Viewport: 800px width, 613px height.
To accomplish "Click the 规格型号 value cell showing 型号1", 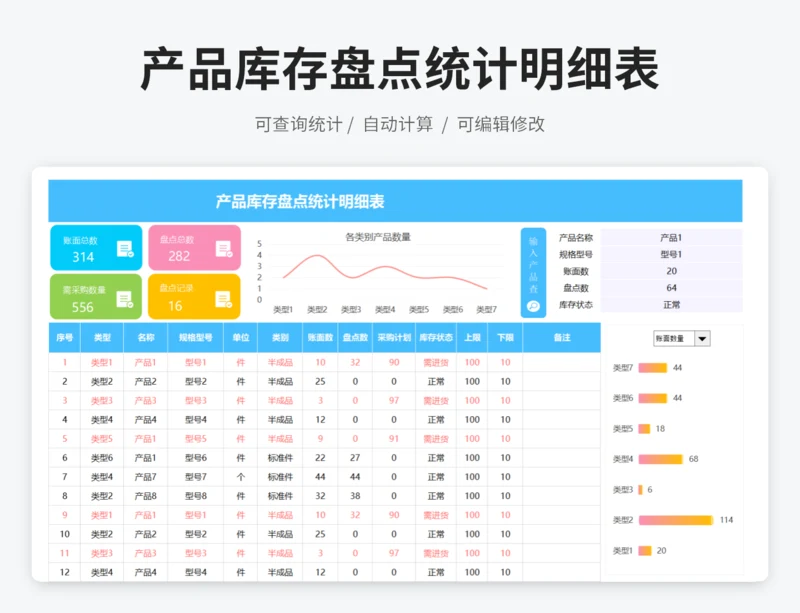I will 671,255.
